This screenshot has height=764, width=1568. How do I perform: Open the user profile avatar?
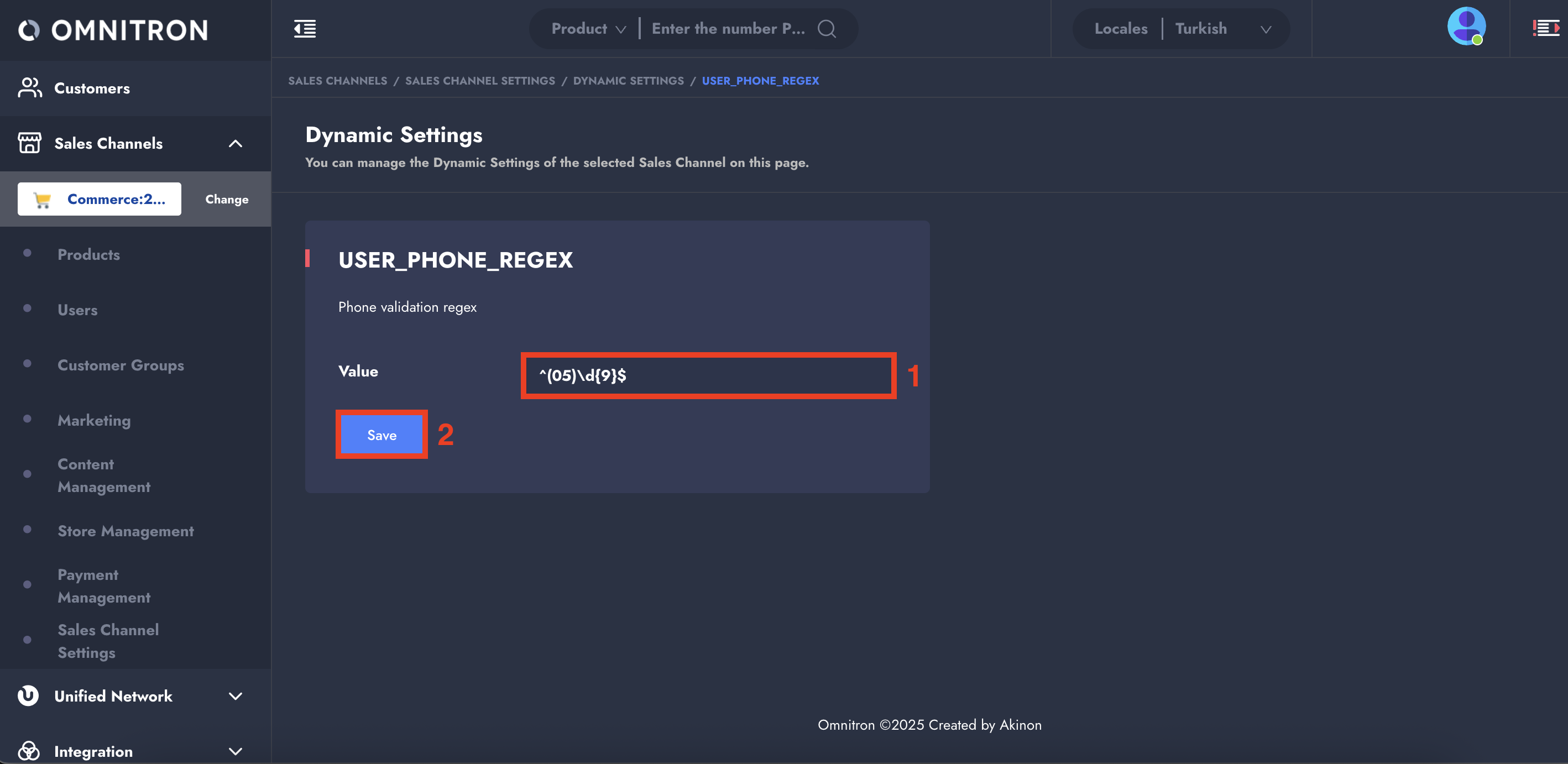click(1466, 27)
